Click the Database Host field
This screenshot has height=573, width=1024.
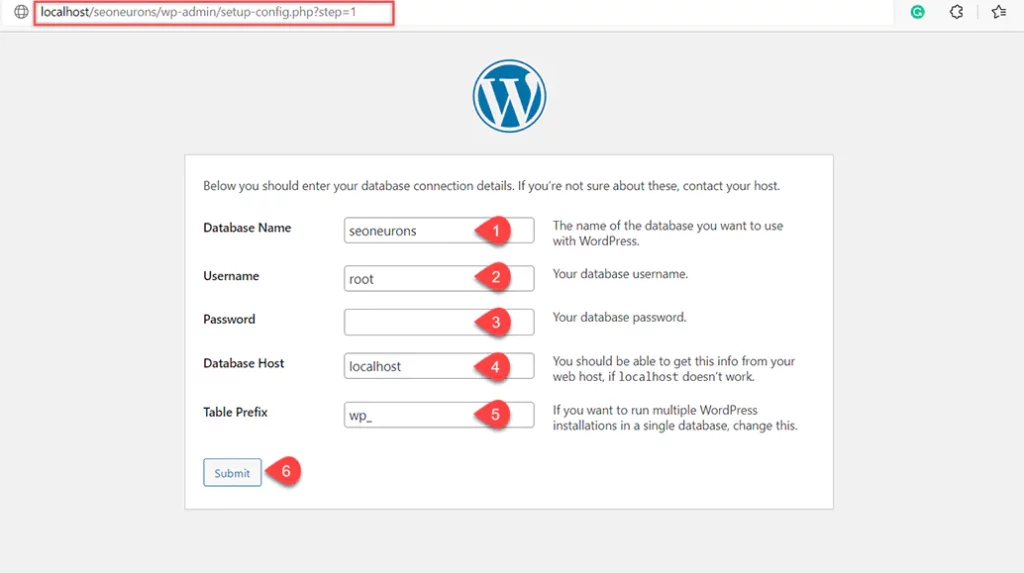click(x=439, y=366)
